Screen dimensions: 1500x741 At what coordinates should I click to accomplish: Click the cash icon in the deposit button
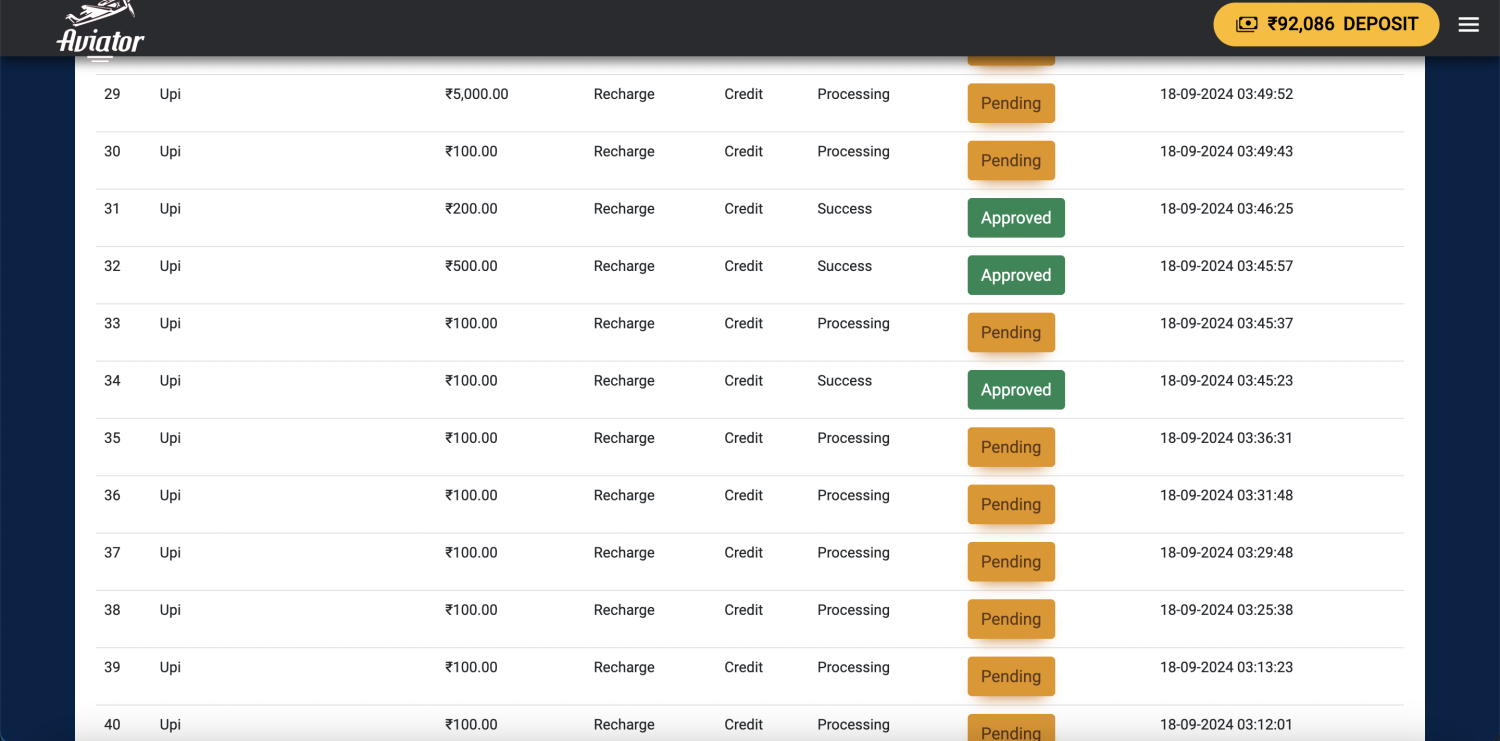[1246, 25]
